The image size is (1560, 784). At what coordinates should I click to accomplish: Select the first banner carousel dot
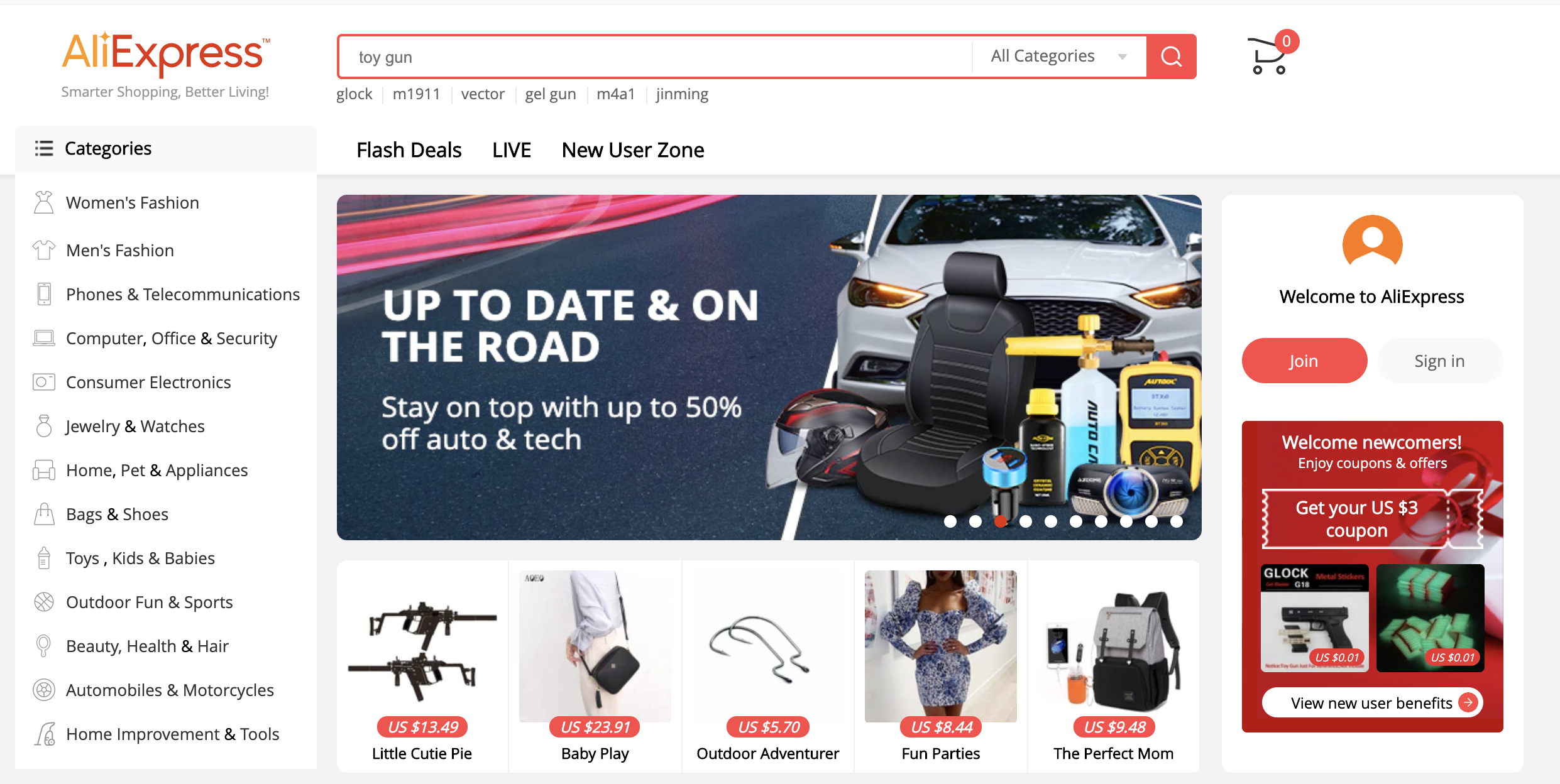click(950, 521)
